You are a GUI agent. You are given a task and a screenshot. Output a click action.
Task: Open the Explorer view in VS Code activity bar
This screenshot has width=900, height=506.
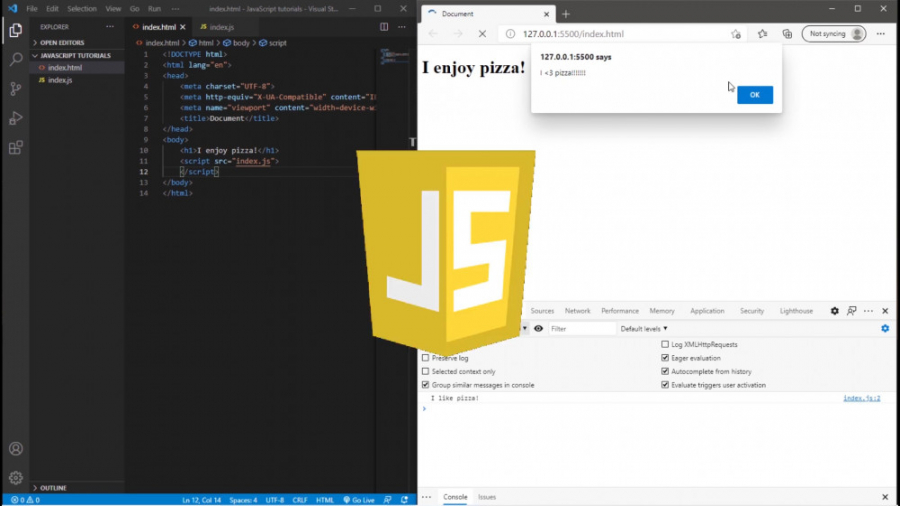15,30
